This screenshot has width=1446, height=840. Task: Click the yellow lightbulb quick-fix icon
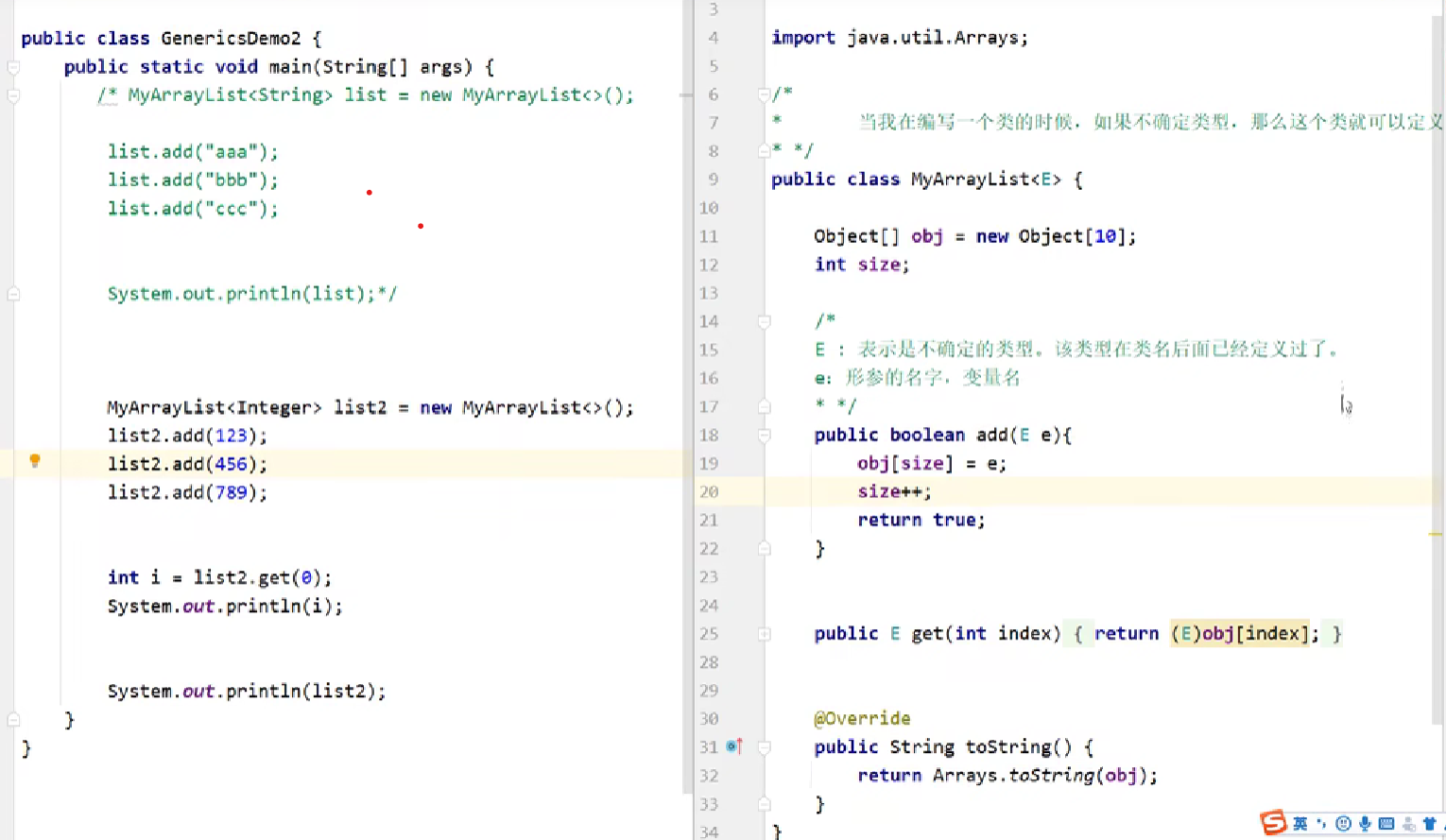pyautogui.click(x=35, y=461)
